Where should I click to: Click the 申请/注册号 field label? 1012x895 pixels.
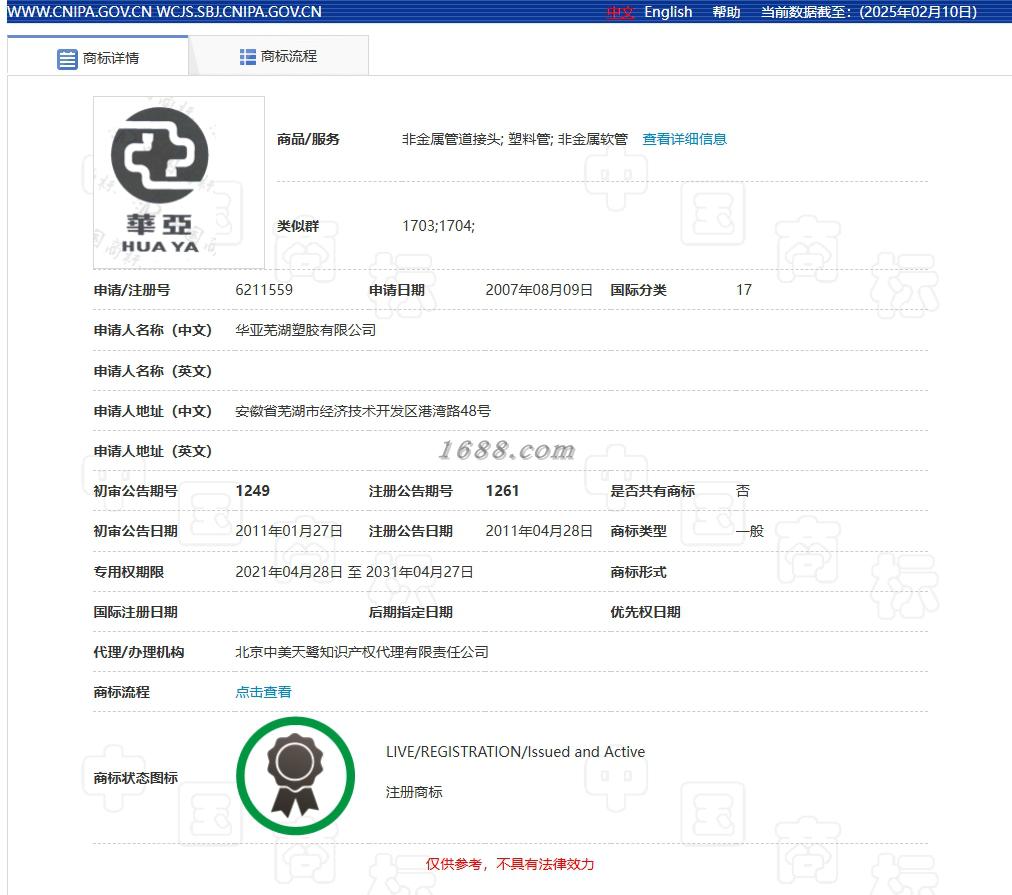point(132,290)
